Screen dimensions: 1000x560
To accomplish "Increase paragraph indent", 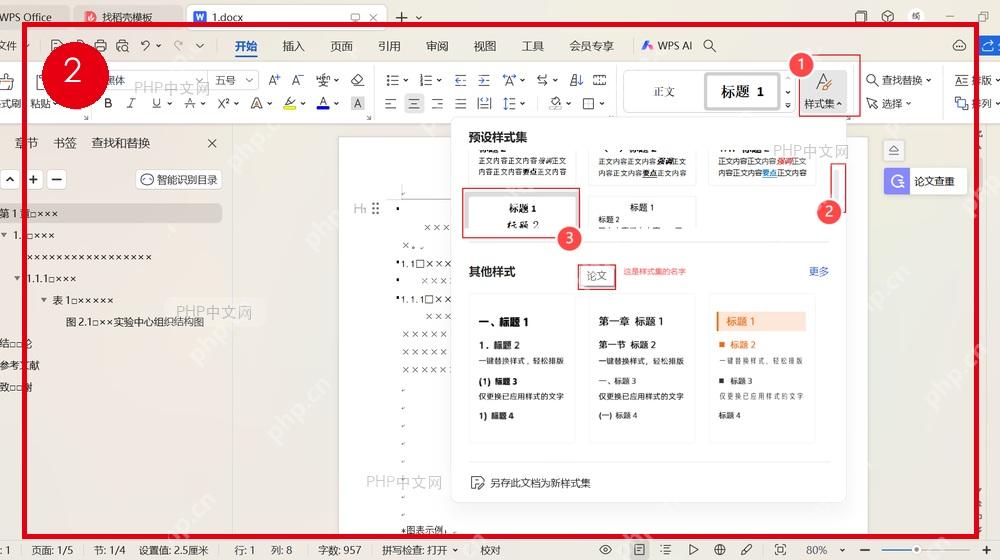I will 484,80.
